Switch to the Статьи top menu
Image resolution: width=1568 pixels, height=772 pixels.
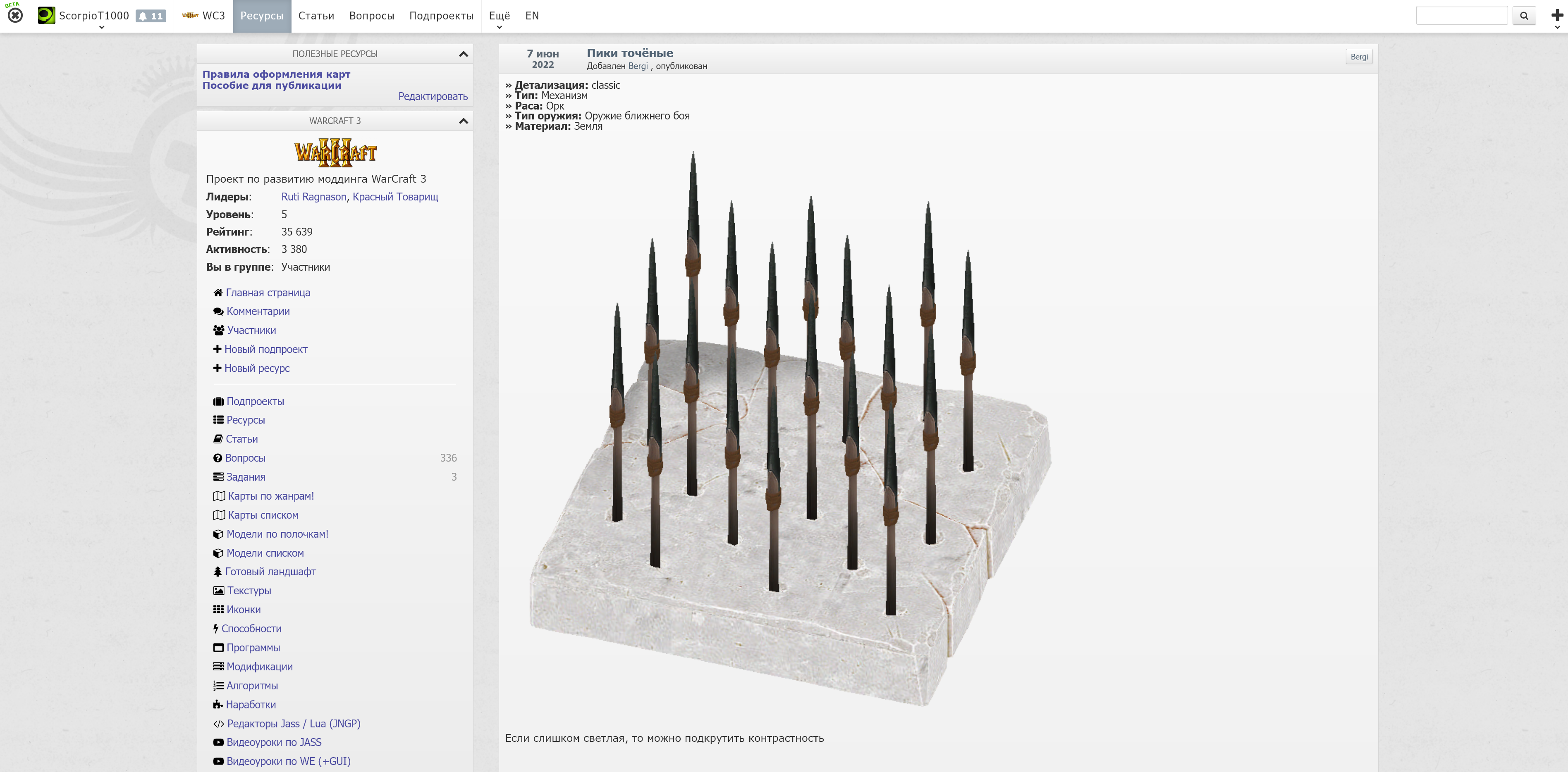click(x=316, y=16)
